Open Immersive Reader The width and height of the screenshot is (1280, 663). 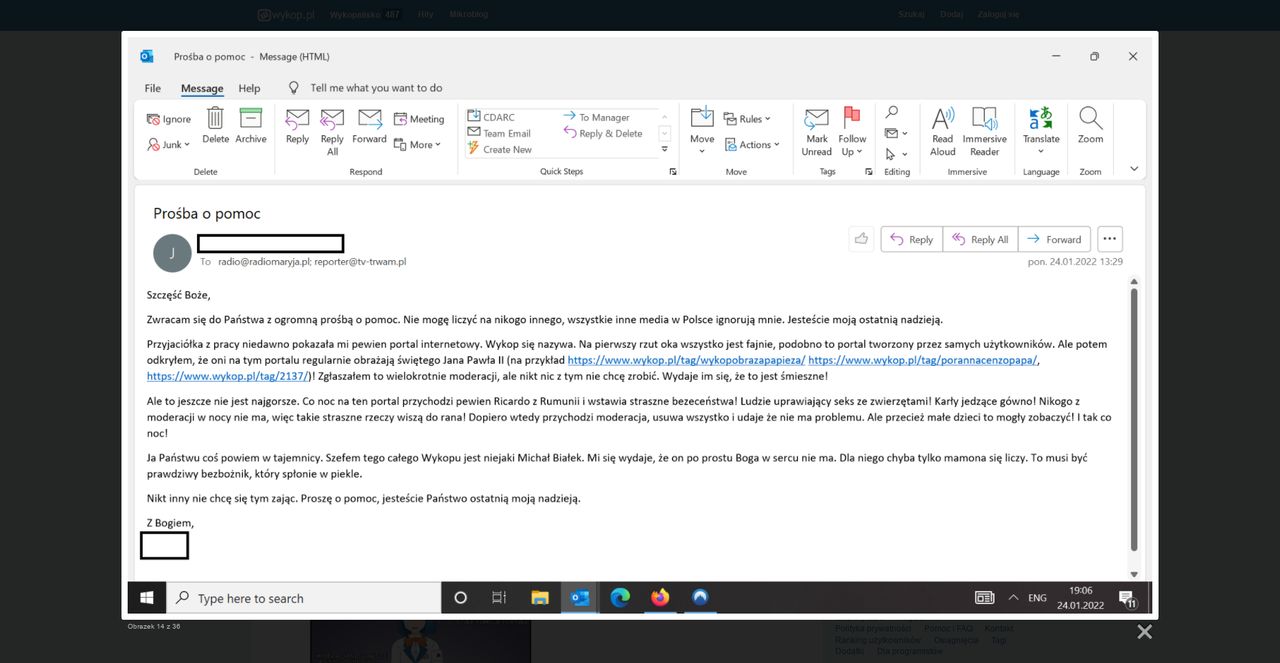[x=985, y=131]
